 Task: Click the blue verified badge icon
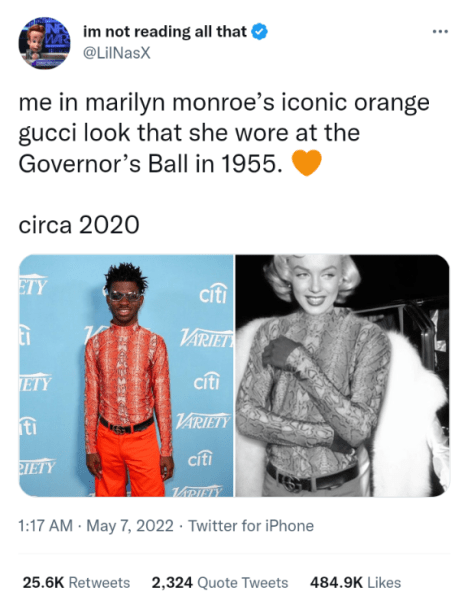click(x=259, y=32)
